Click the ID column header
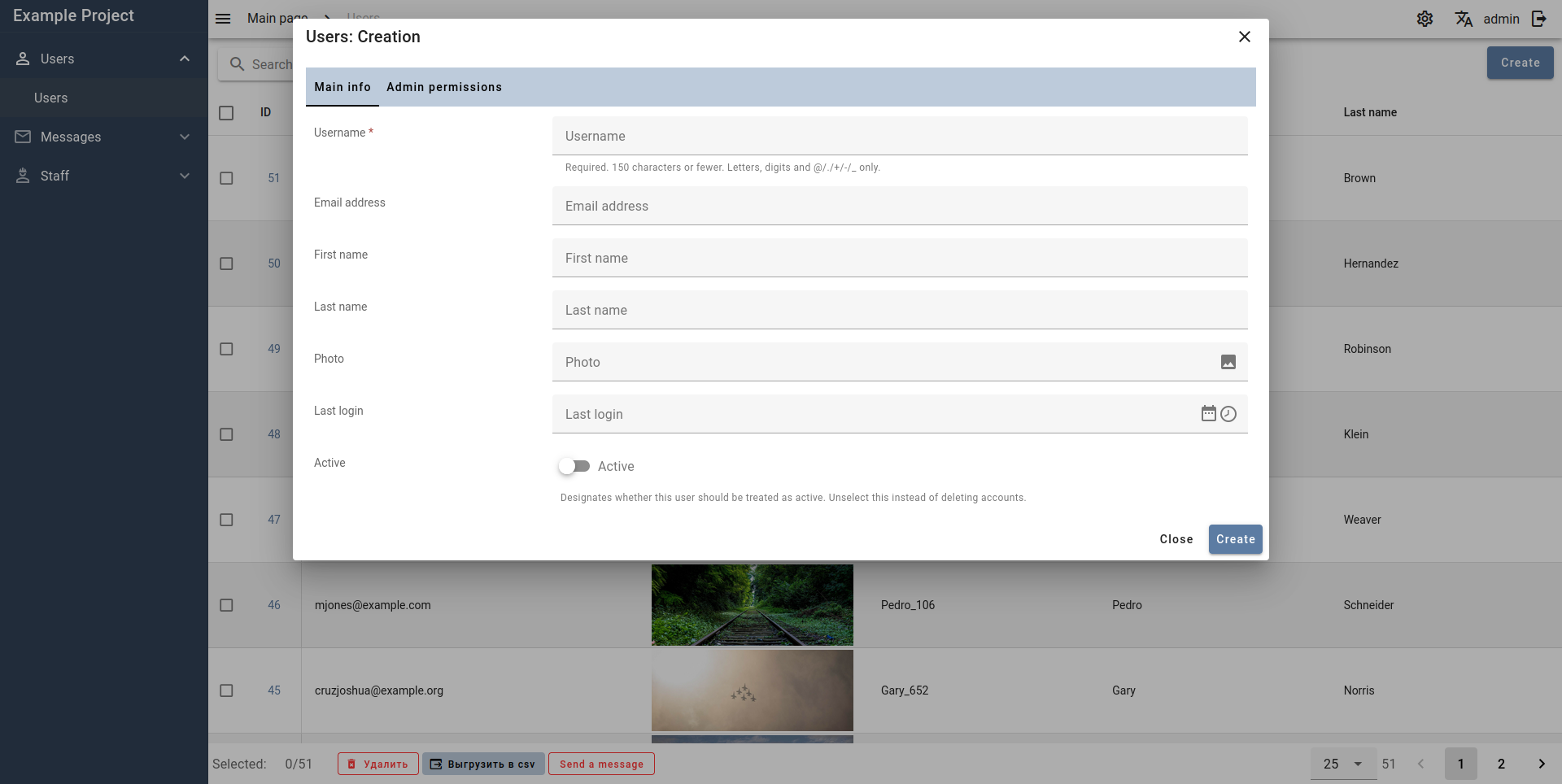 point(265,112)
